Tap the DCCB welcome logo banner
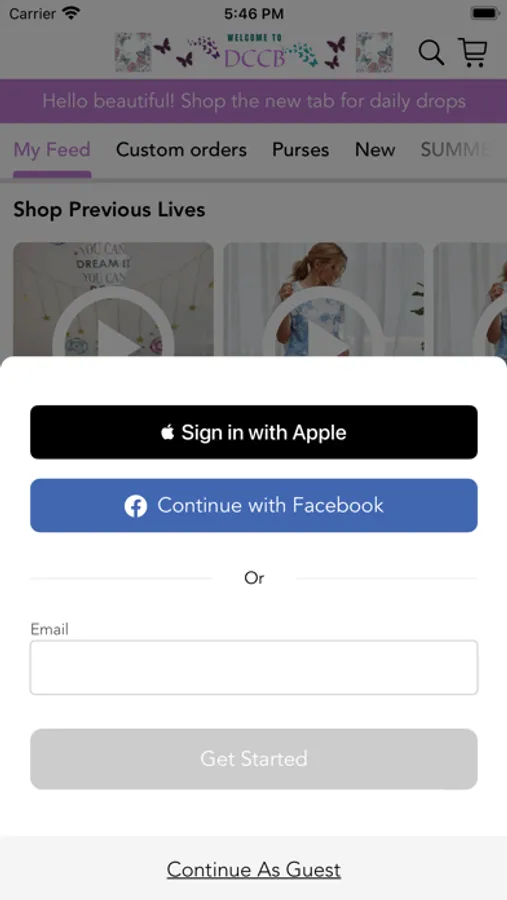The width and height of the screenshot is (507, 900). (x=254, y=52)
